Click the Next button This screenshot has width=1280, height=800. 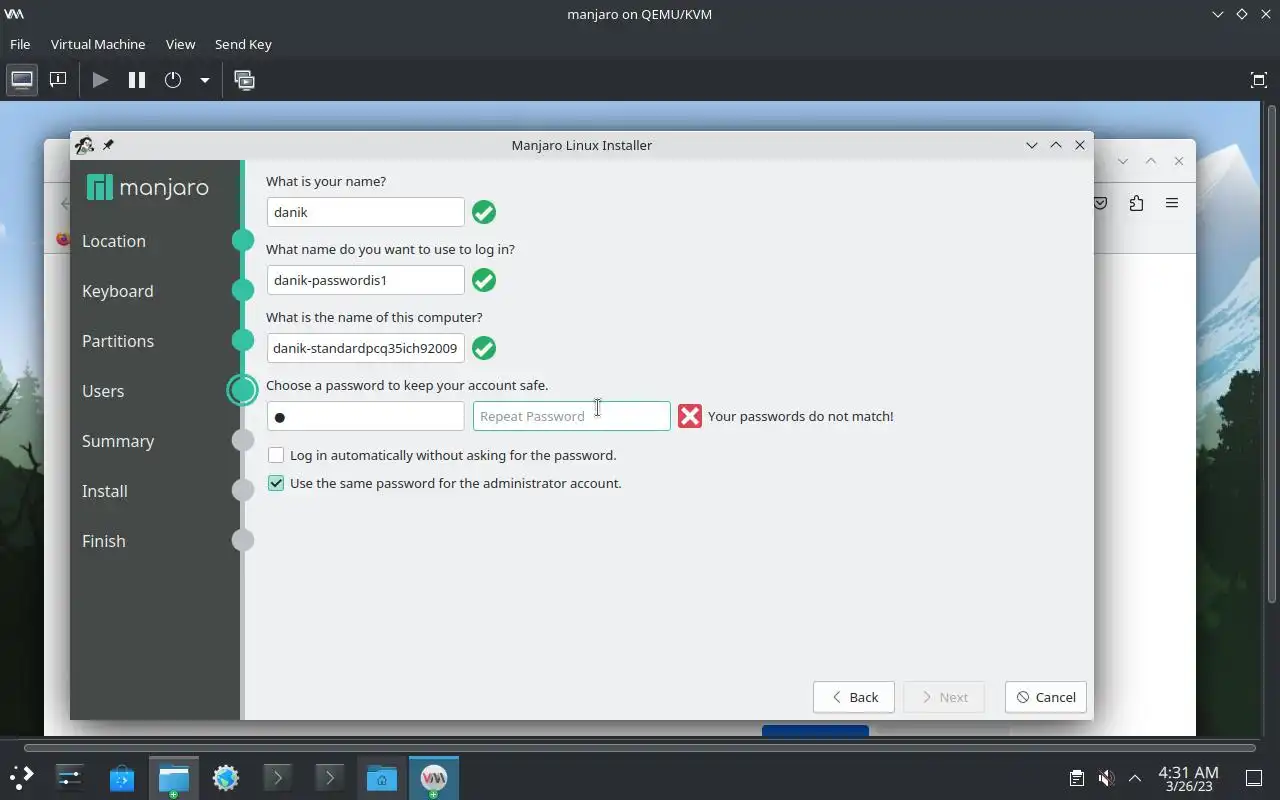click(943, 697)
